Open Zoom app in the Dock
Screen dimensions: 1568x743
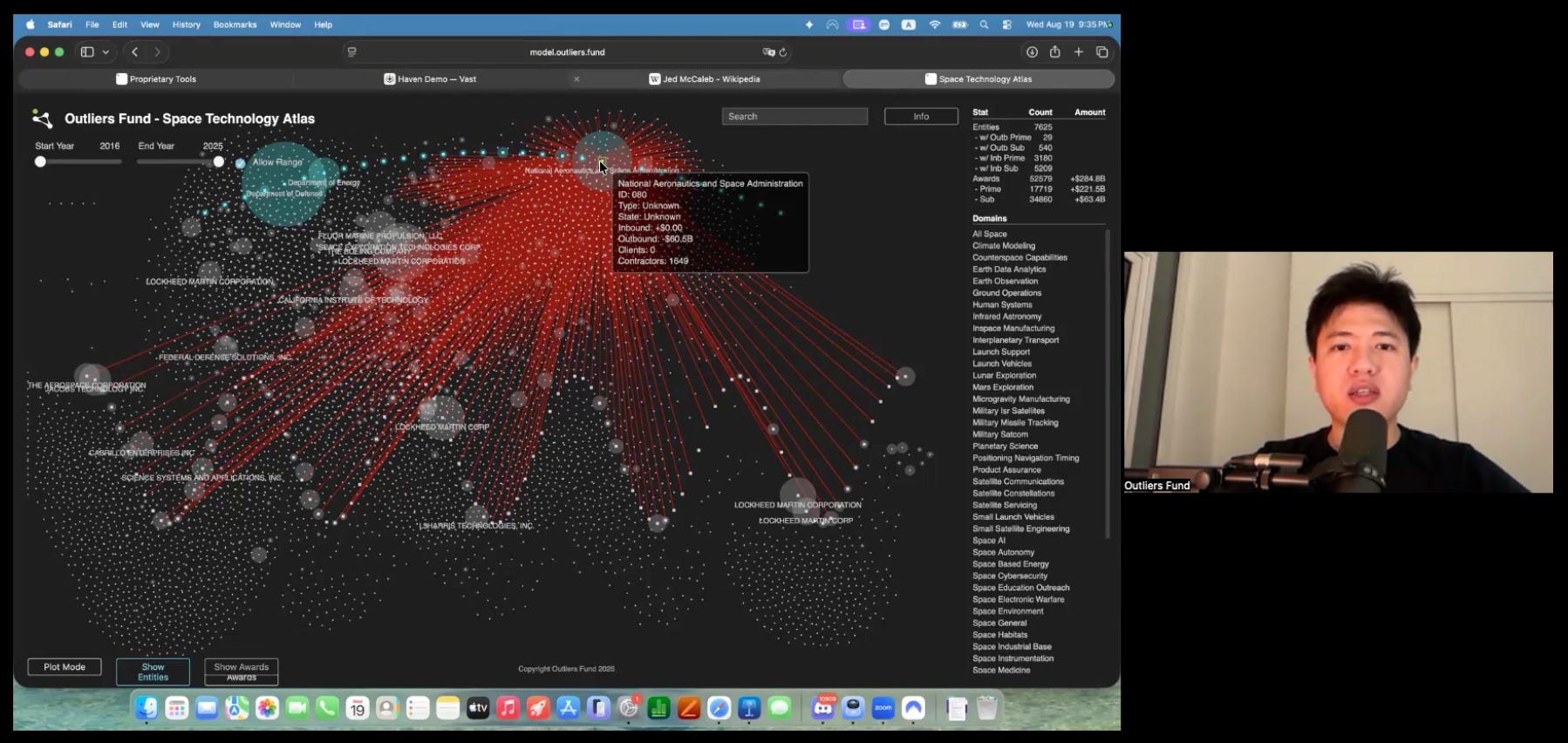point(883,708)
